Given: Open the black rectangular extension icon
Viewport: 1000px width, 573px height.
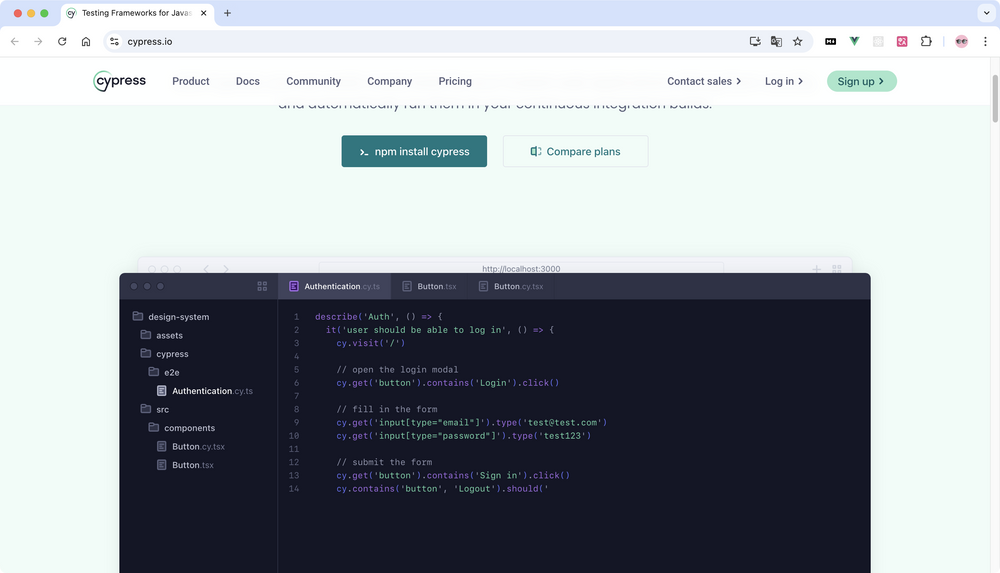Looking at the screenshot, I should tap(830, 41).
